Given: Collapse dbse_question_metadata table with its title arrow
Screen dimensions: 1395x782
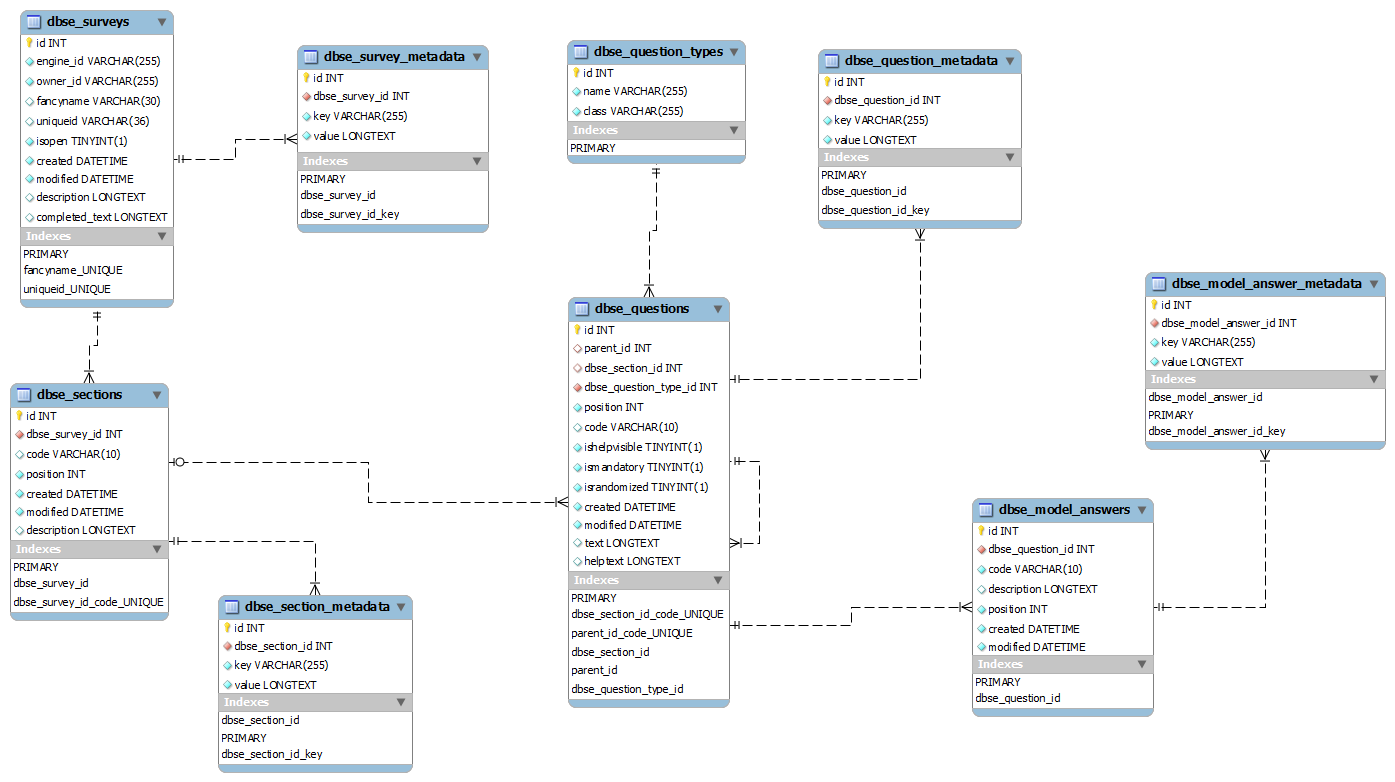Looking at the screenshot, I should 1010,61.
